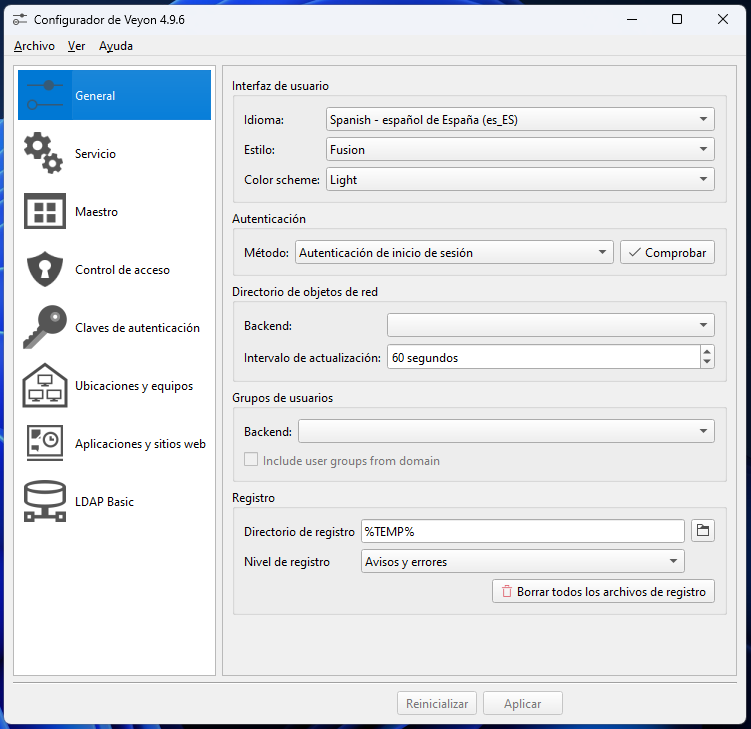This screenshot has height=729, width=751.
Task: Click Borrar todos los archivos de registro
Action: tap(603, 592)
